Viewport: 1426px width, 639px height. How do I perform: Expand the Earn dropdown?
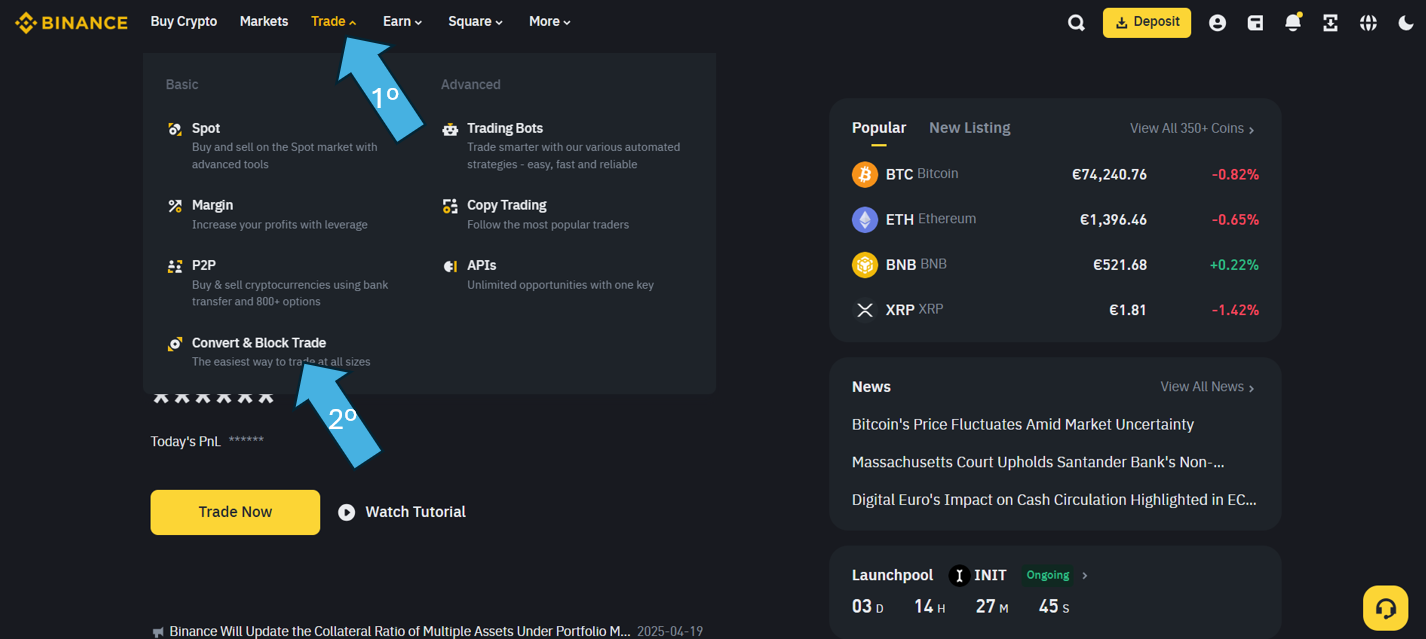402,22
